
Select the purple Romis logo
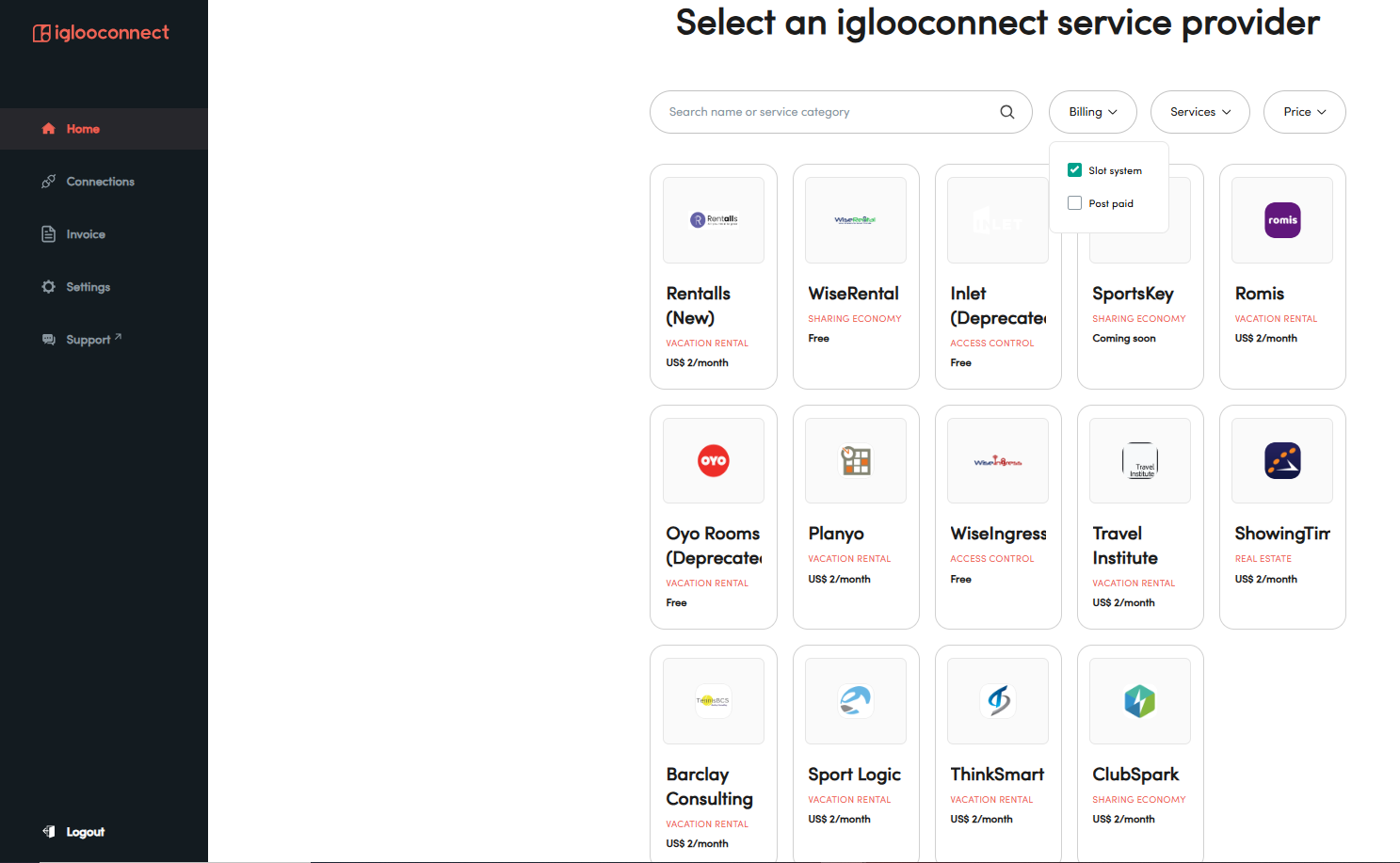point(1282,220)
